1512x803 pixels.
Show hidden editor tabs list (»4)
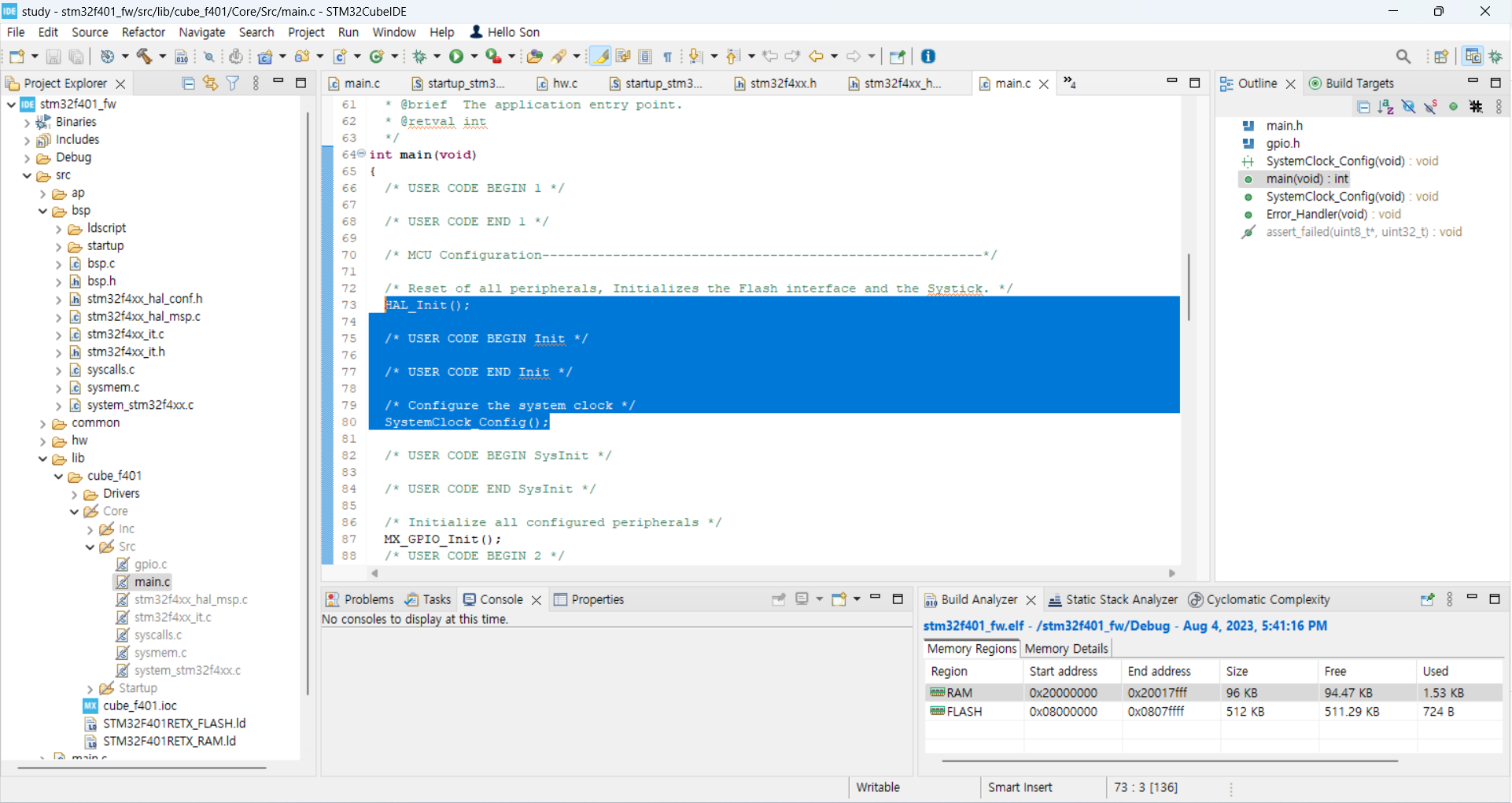coord(1070,83)
